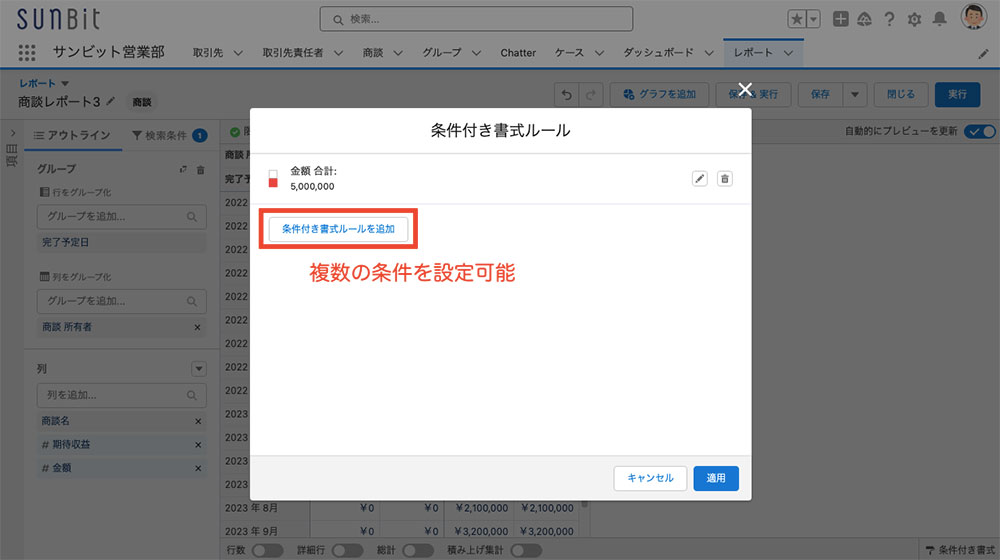Go to the 取引先 tab
Screen dimensions: 1000x560
pos(208,53)
